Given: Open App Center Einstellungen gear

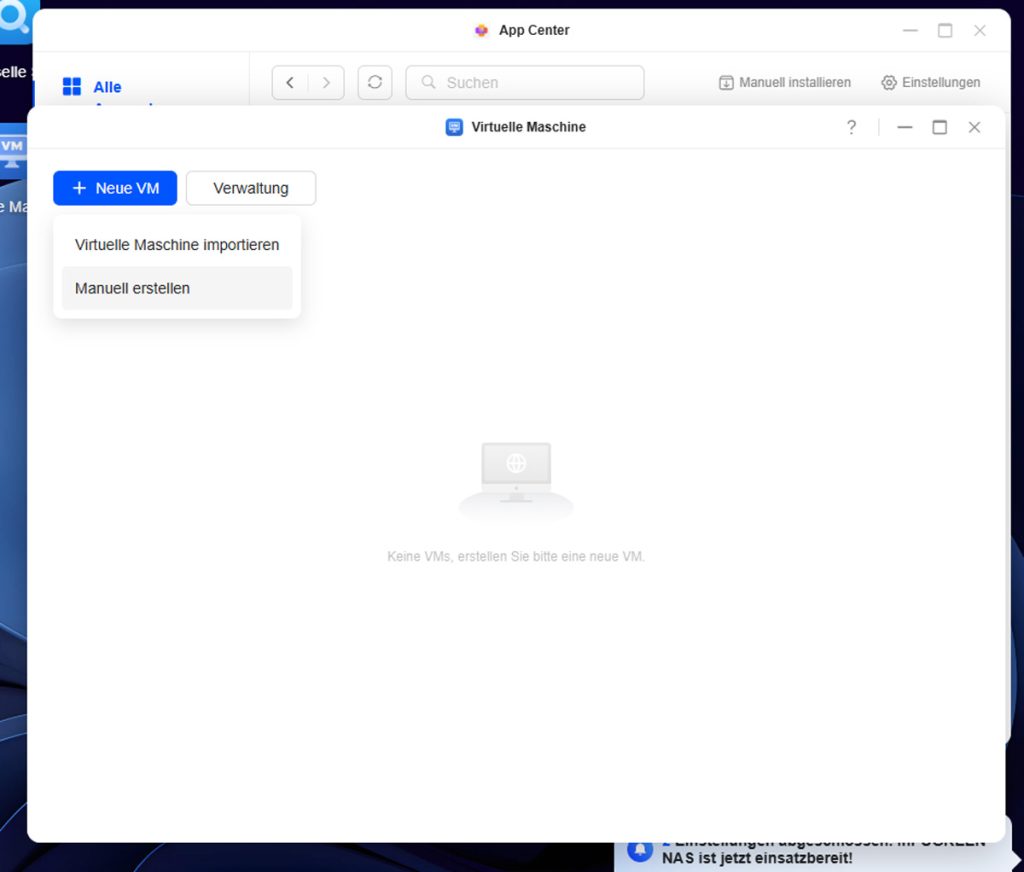Looking at the screenshot, I should [930, 83].
